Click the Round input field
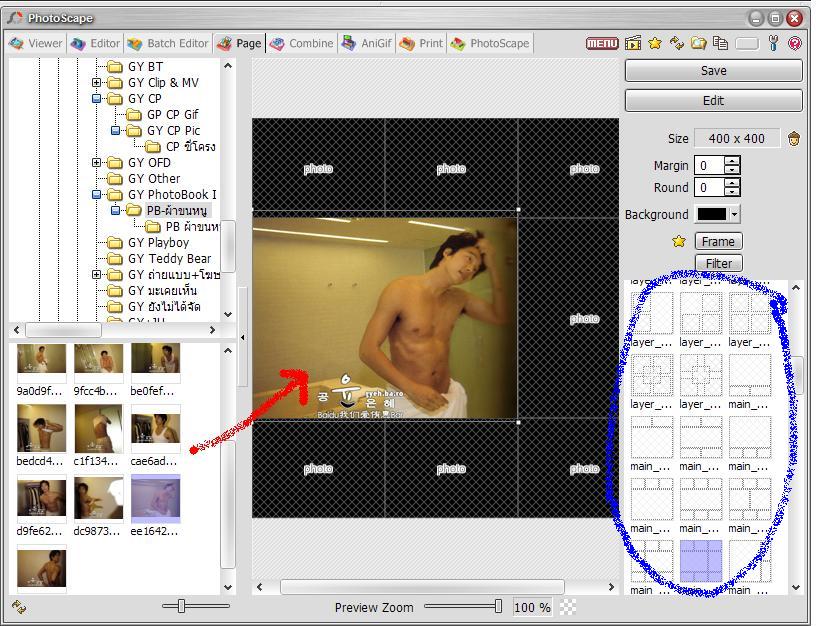 pyautogui.click(x=710, y=188)
